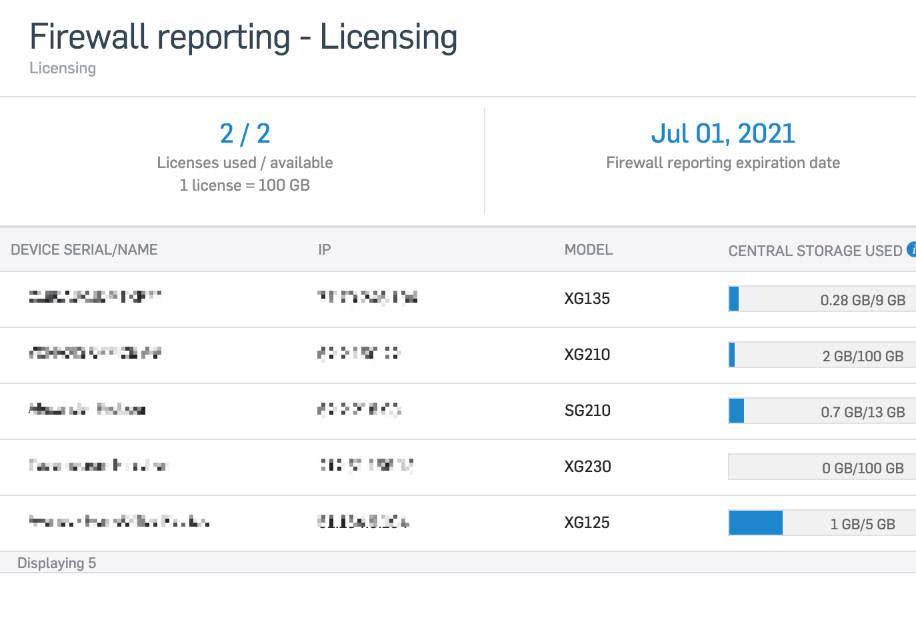The width and height of the screenshot is (916, 624).
Task: Click the Jul 01, 2021 expiration date
Action: click(x=723, y=134)
